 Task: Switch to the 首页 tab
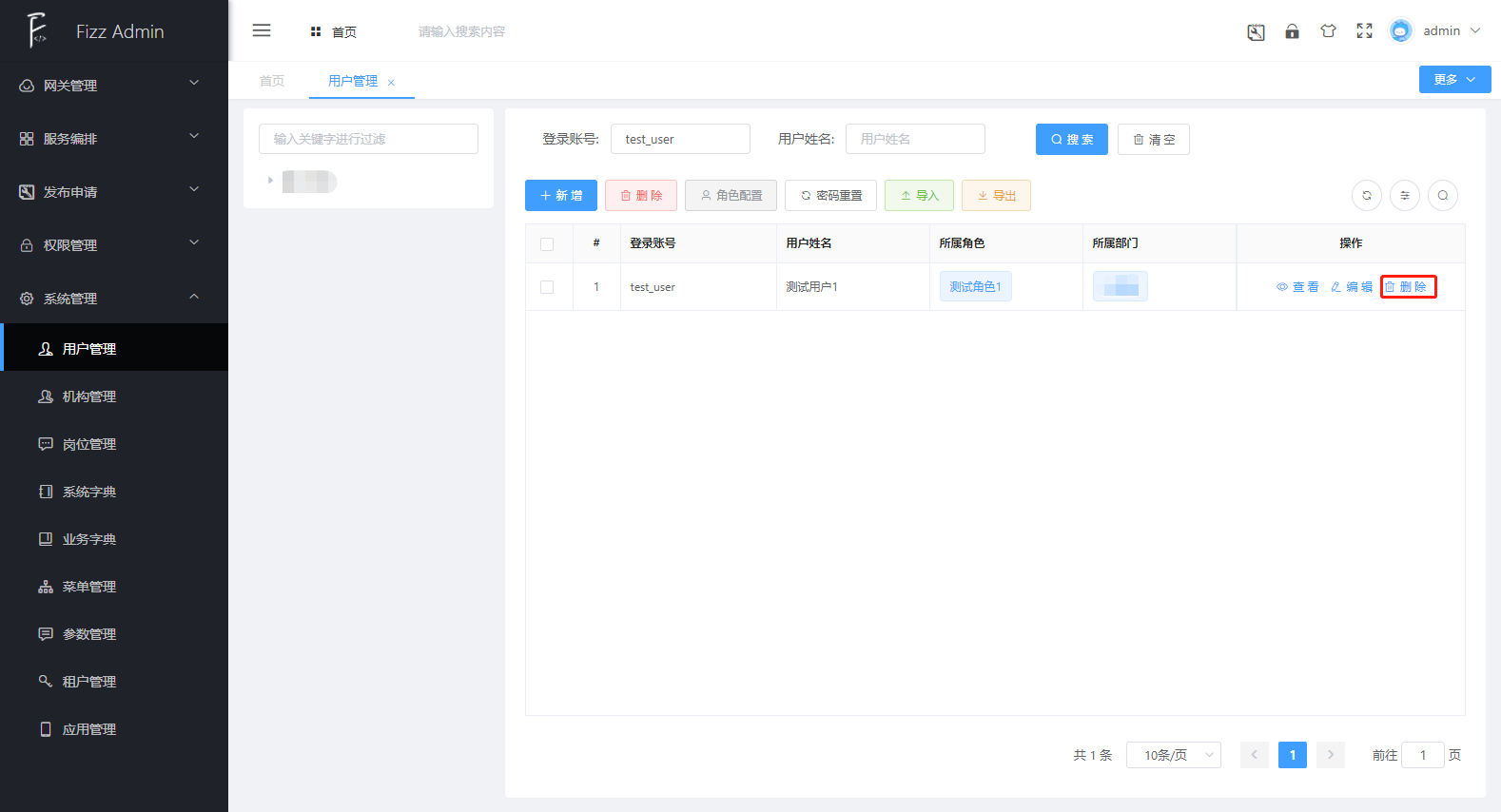272,81
